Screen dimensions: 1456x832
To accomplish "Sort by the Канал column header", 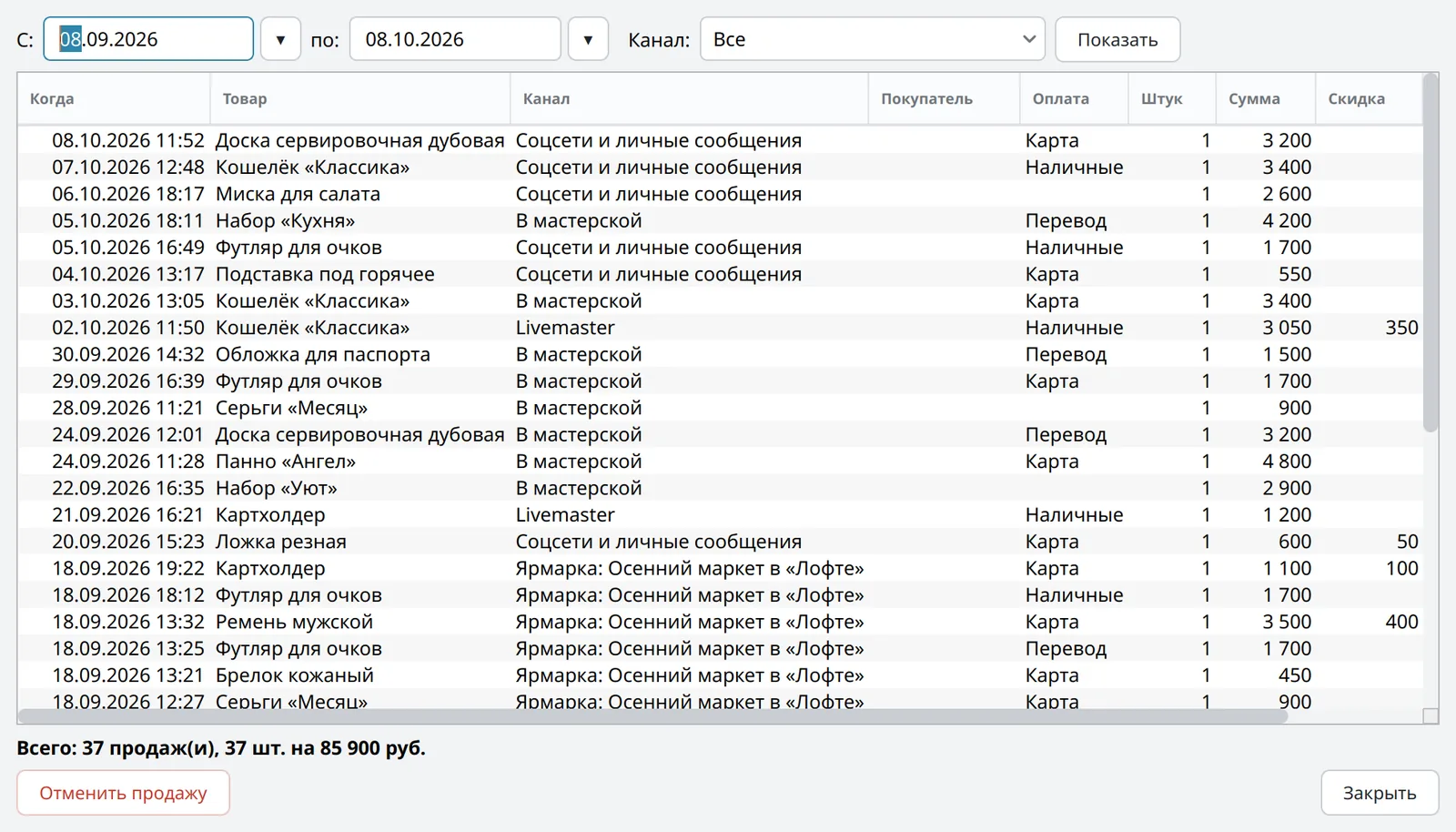I will click(x=689, y=98).
